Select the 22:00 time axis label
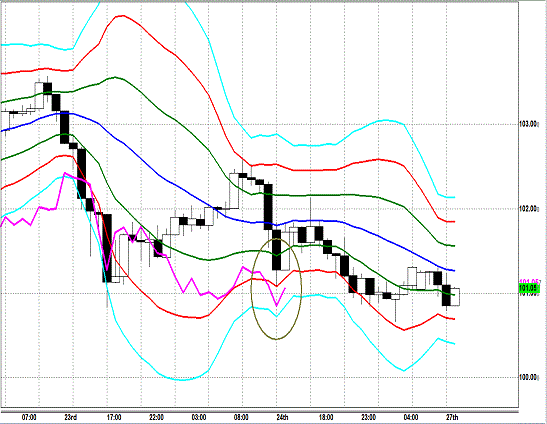547x424 pixels. (x=156, y=417)
